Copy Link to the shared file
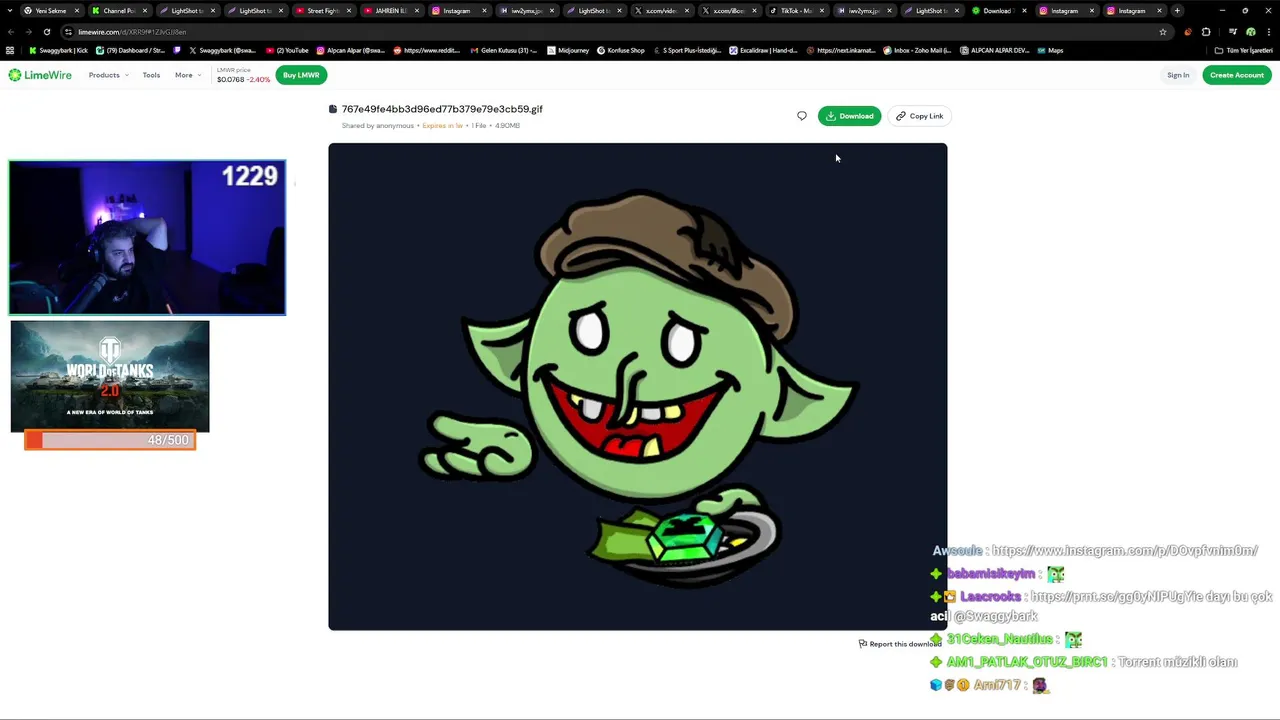 click(x=919, y=116)
